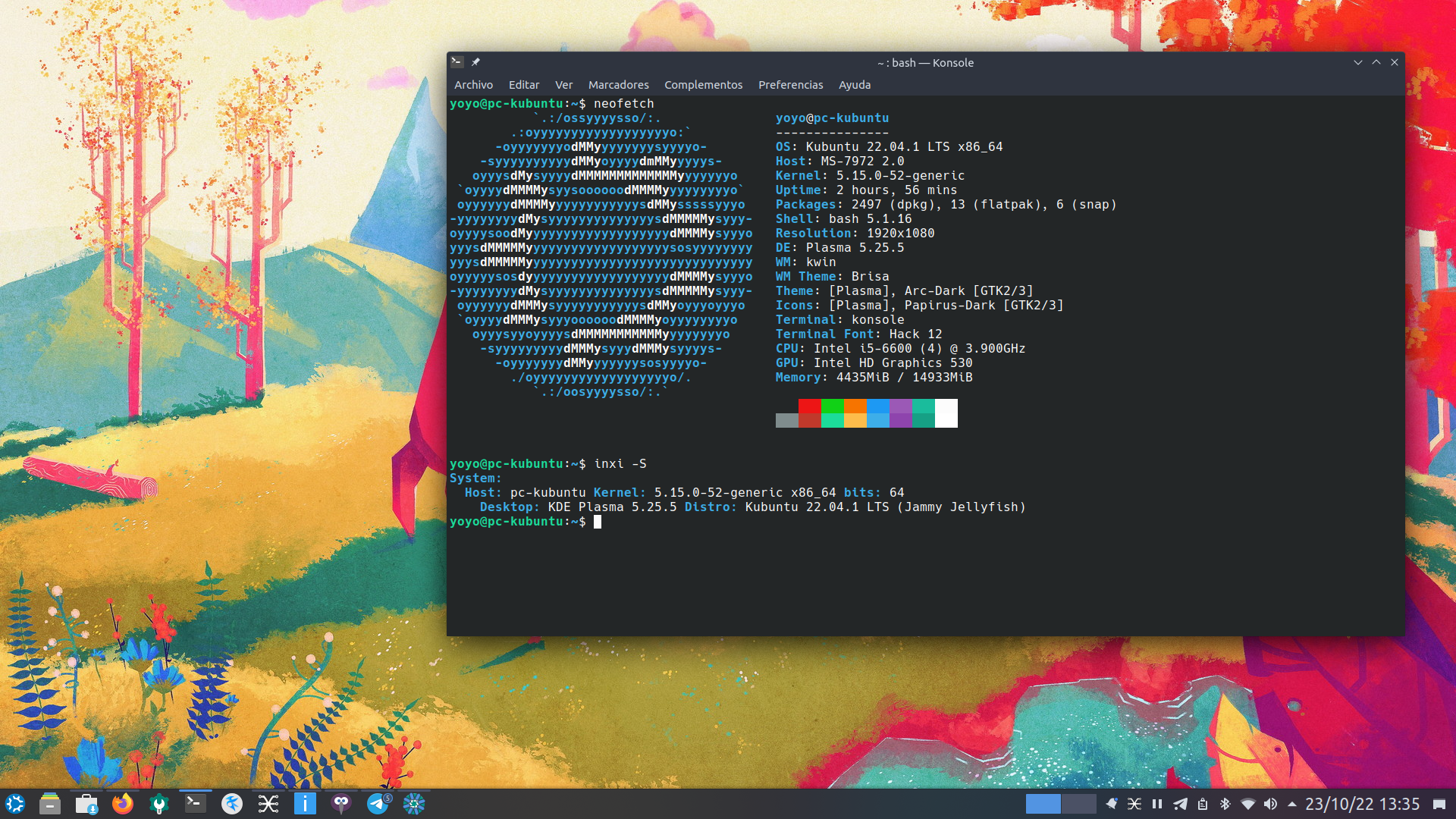
Task: Launch Firefox from the taskbar
Action: point(122,804)
